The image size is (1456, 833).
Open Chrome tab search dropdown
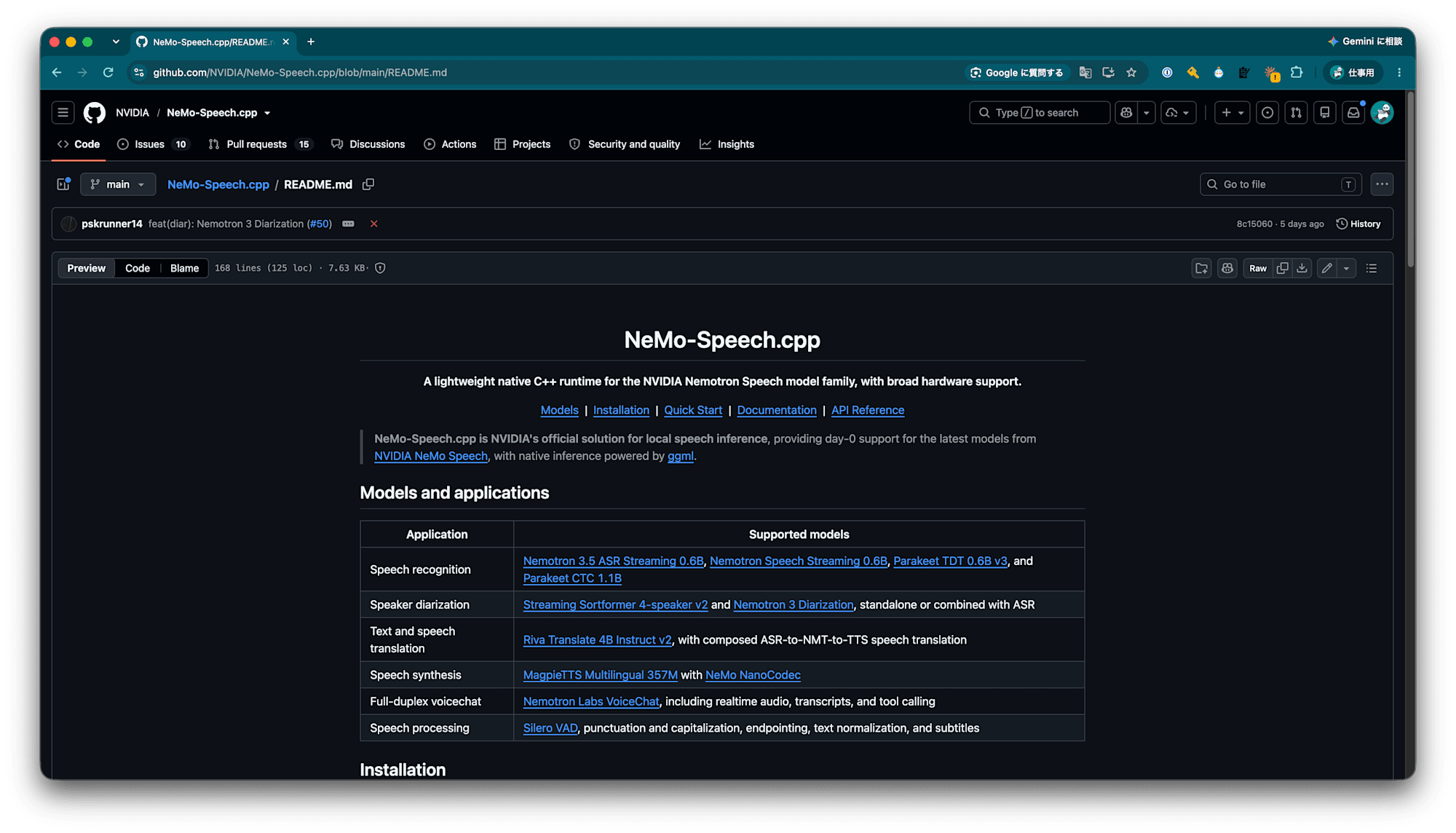coord(116,42)
